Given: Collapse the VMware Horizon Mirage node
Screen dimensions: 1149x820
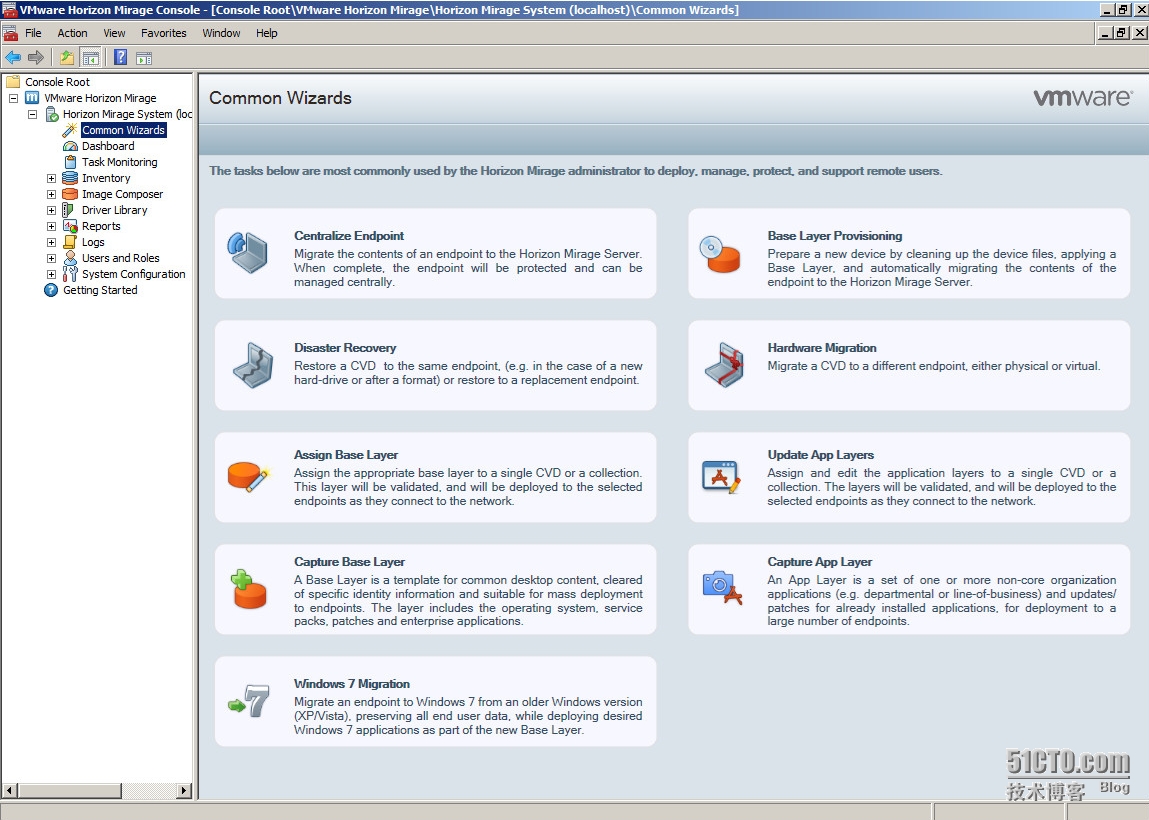Looking at the screenshot, I should pyautogui.click(x=13, y=98).
